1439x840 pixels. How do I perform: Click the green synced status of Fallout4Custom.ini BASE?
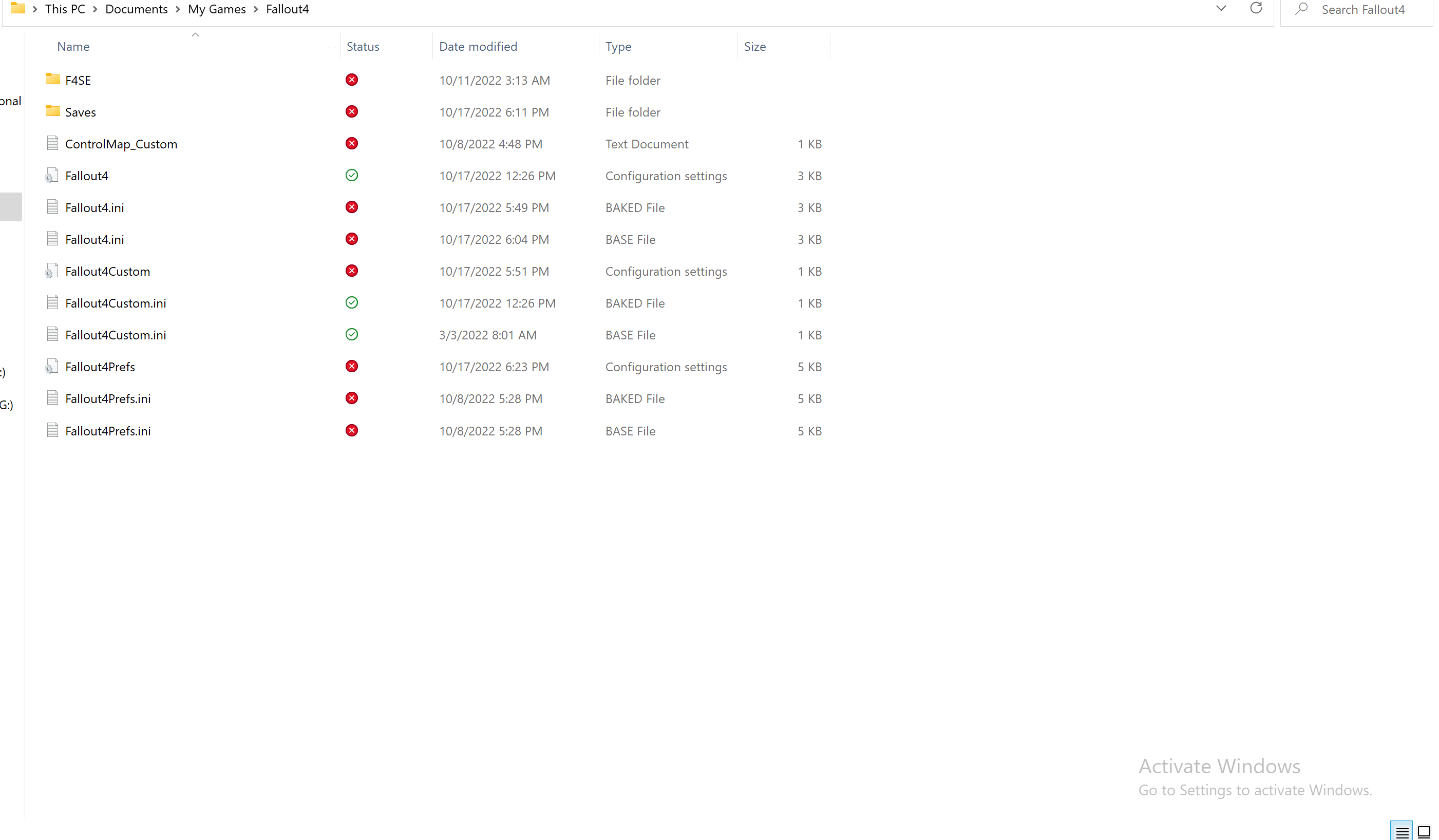coord(352,335)
